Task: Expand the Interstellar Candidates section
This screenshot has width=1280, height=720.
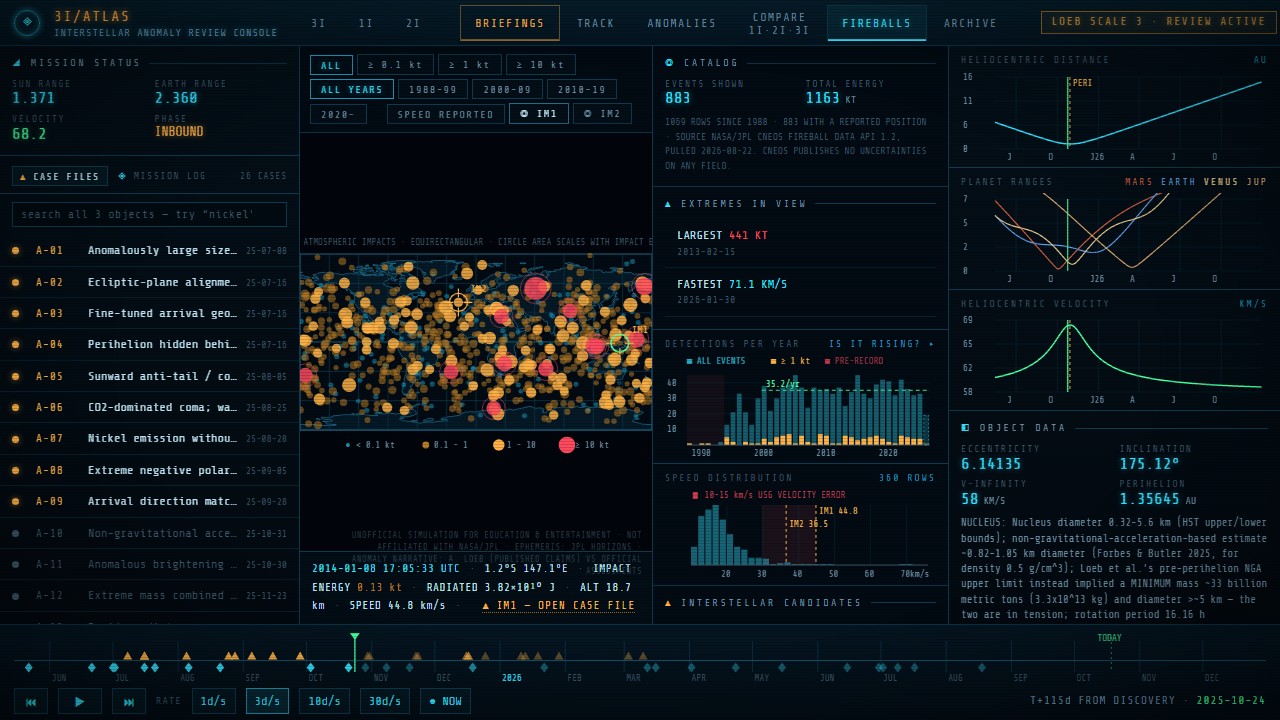Action: click(800, 603)
